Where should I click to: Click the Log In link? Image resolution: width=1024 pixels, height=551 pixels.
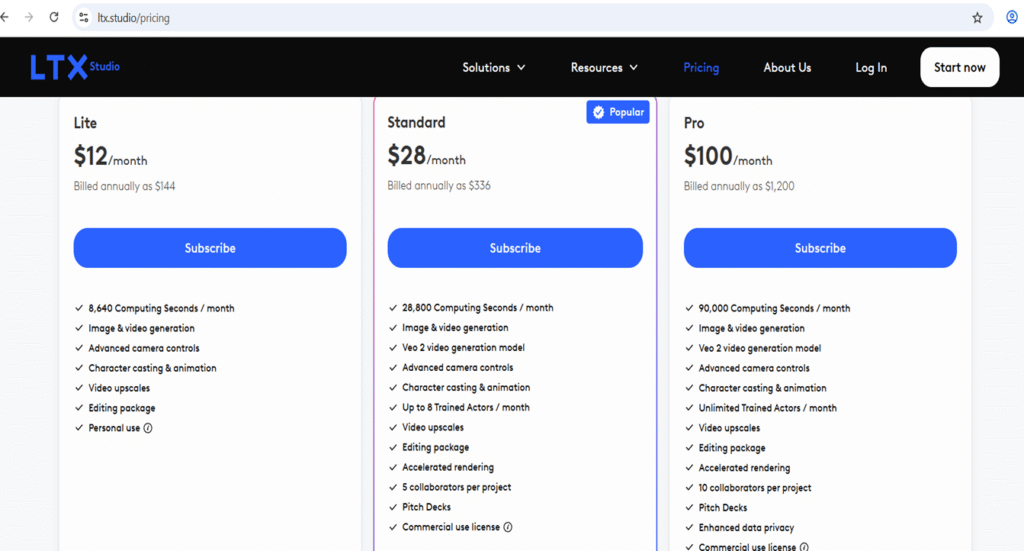coord(871,68)
